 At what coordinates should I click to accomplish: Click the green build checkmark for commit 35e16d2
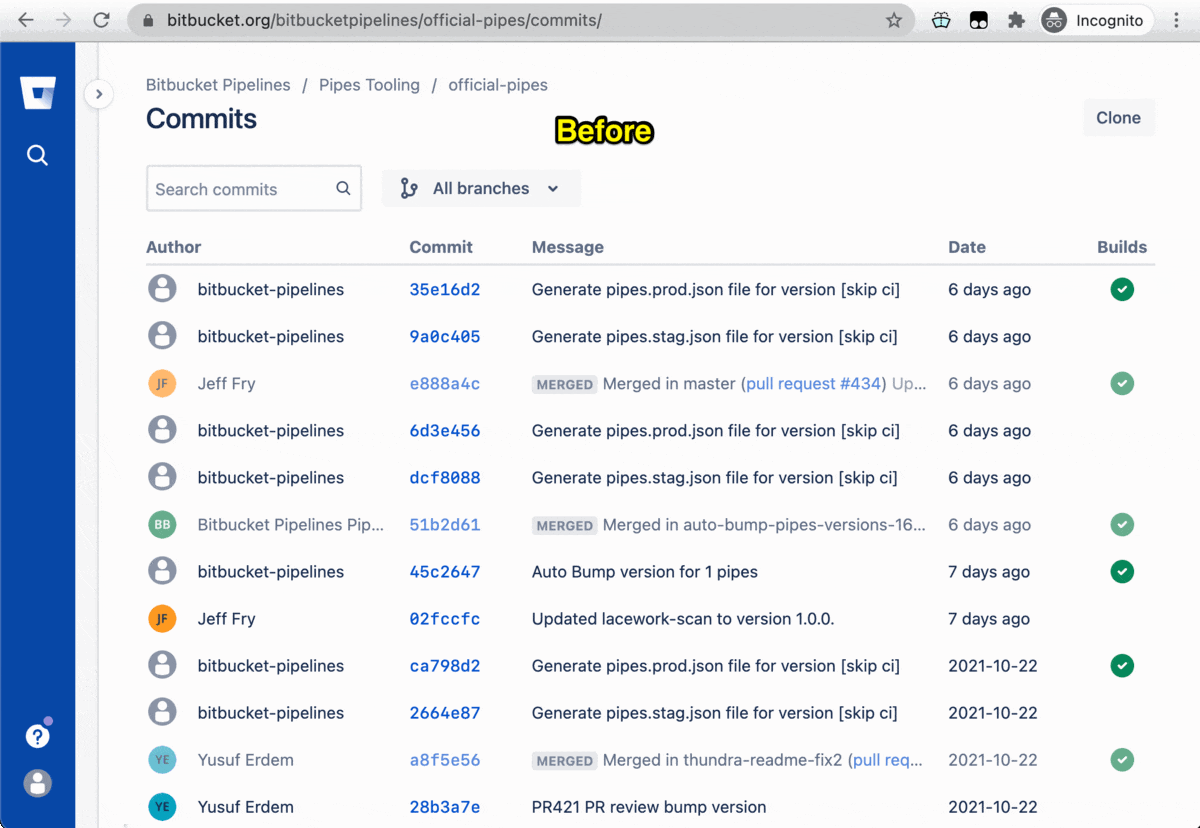(1122, 289)
